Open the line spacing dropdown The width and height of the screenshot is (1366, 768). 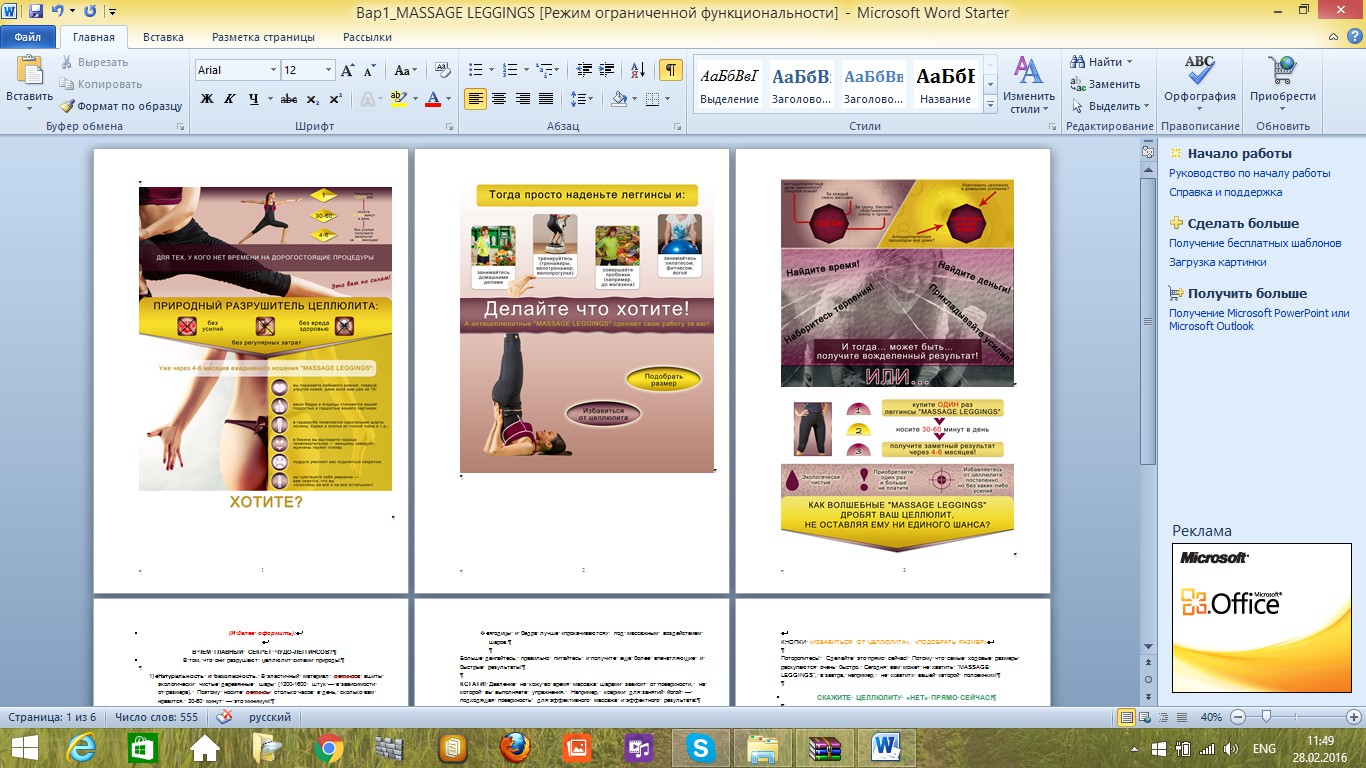click(580, 99)
